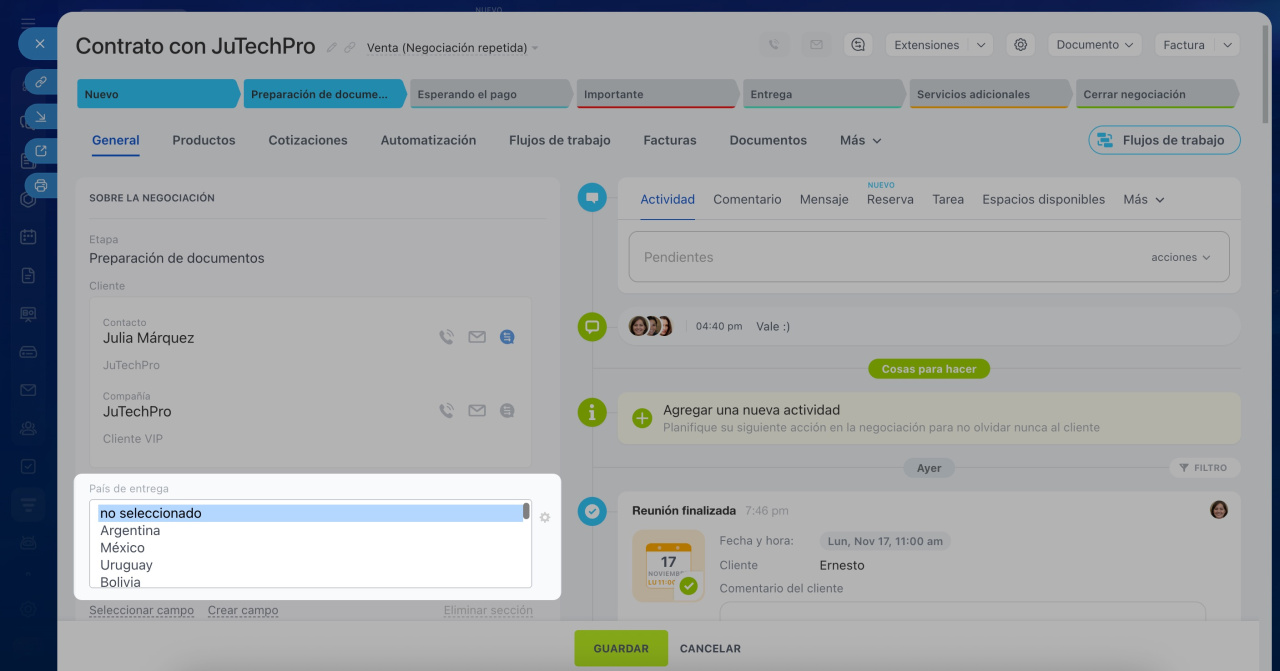Set pipeline stage to Esperando el pago
1280x671 pixels.
click(490, 95)
